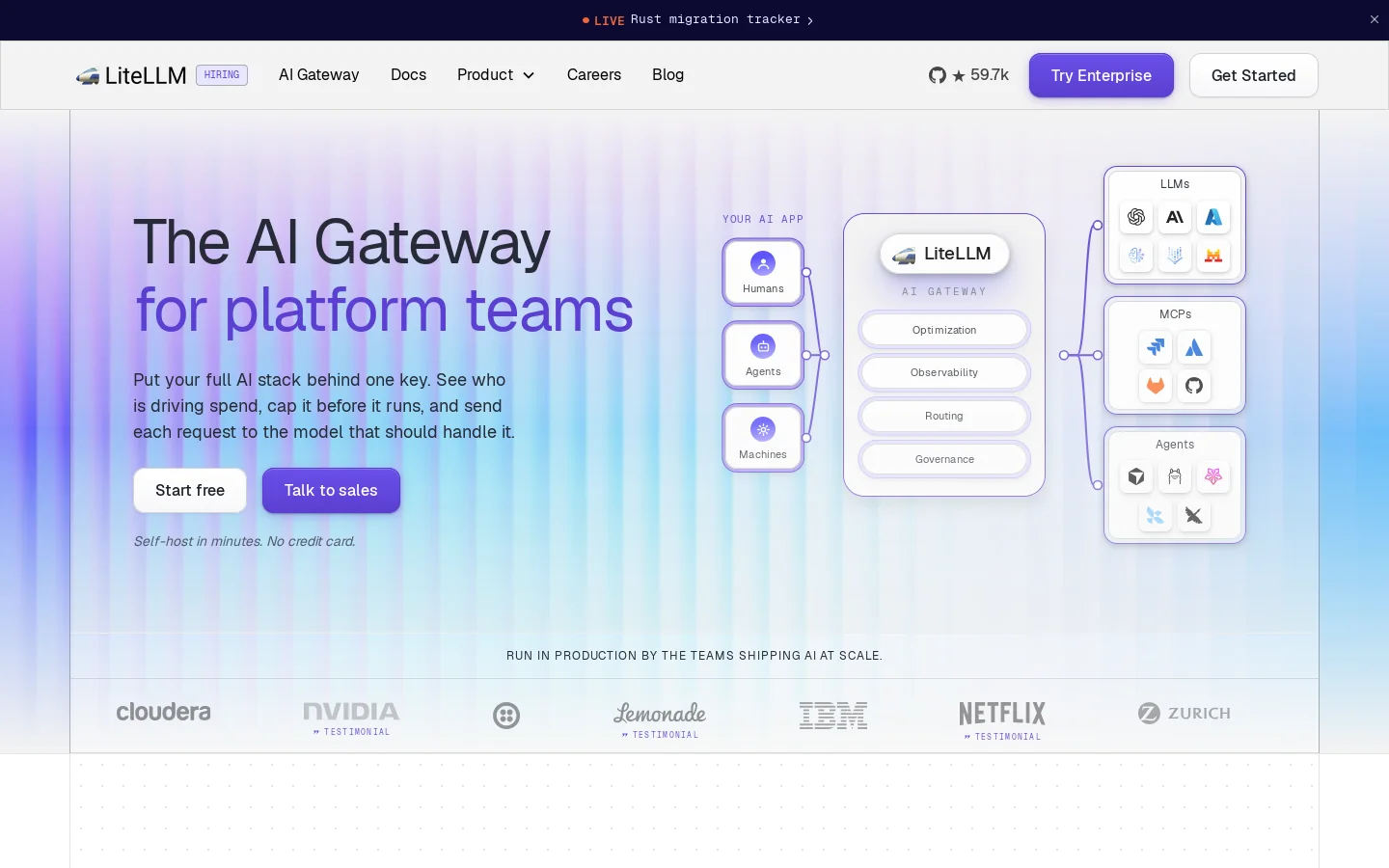Screen dimensions: 1389x868
Task: Click the Start free button
Action: pyautogui.click(x=190, y=490)
